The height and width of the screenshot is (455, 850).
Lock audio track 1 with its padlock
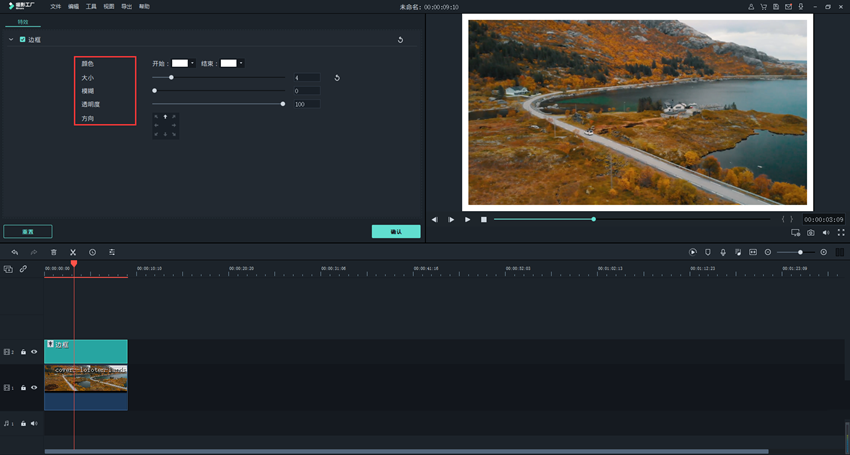(23, 424)
